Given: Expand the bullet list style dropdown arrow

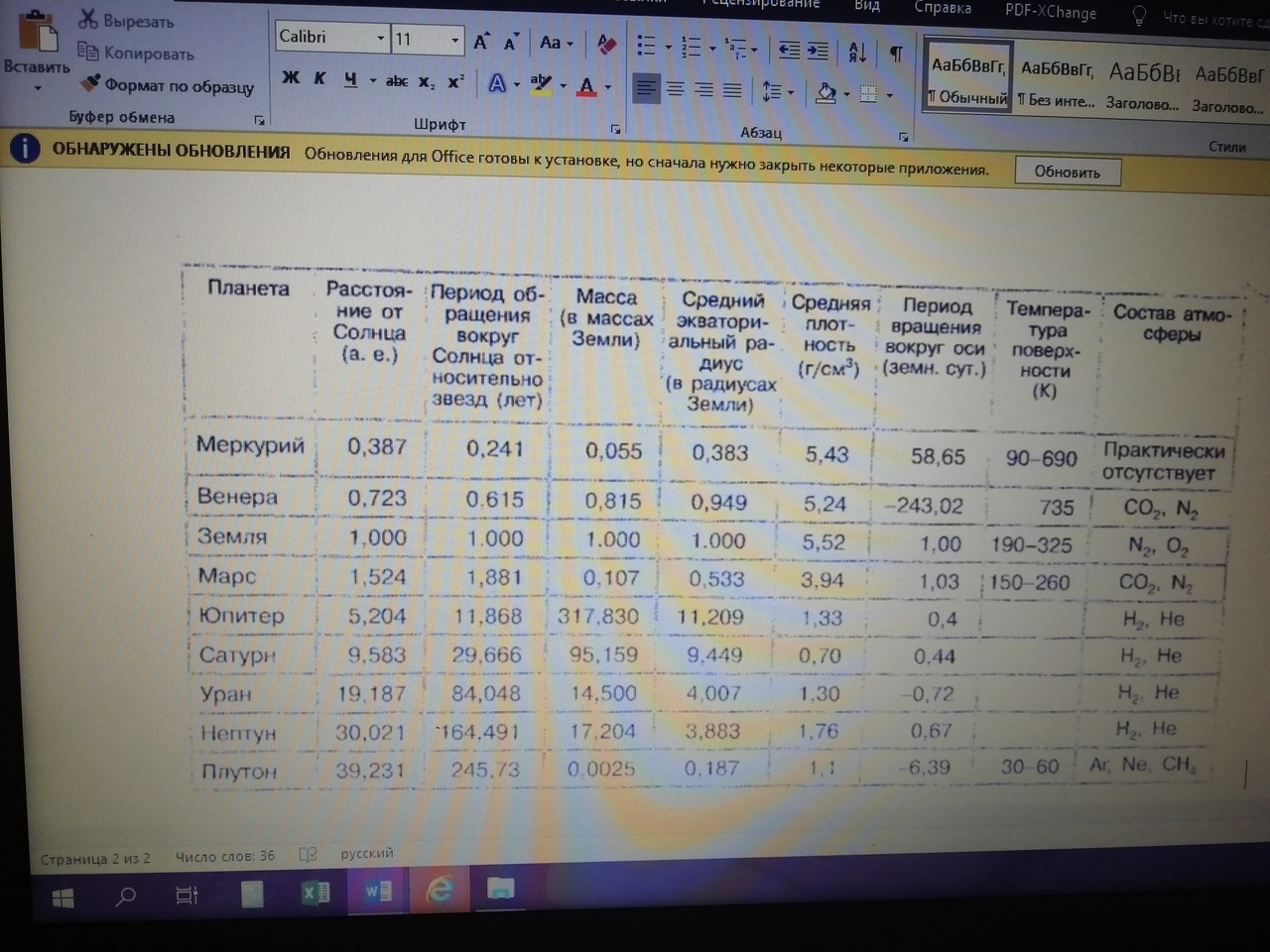Looking at the screenshot, I should pos(668,47).
